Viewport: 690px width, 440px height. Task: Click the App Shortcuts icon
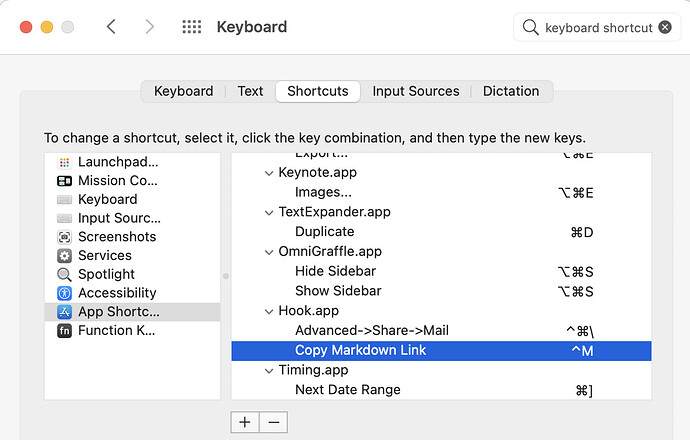point(64,312)
